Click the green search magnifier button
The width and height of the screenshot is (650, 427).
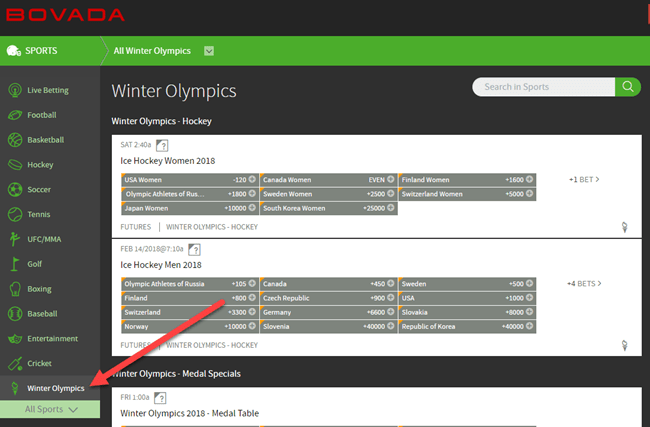pos(627,87)
